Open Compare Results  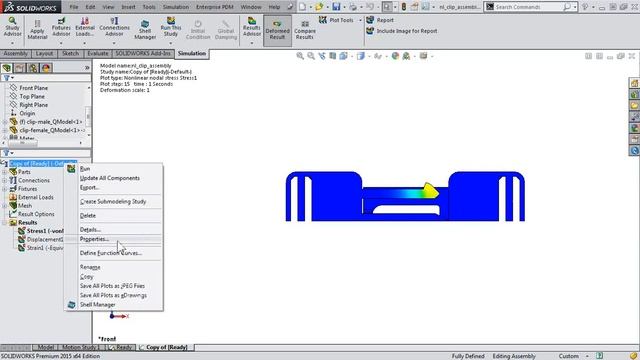pos(304,30)
